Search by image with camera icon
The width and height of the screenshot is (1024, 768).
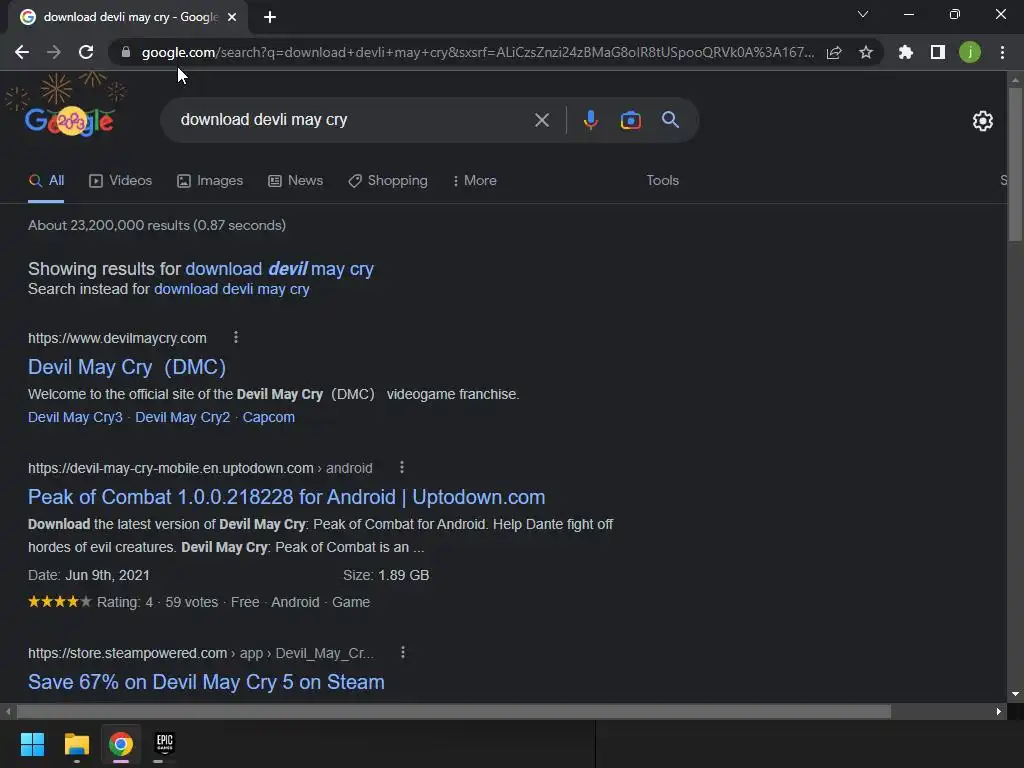click(630, 120)
